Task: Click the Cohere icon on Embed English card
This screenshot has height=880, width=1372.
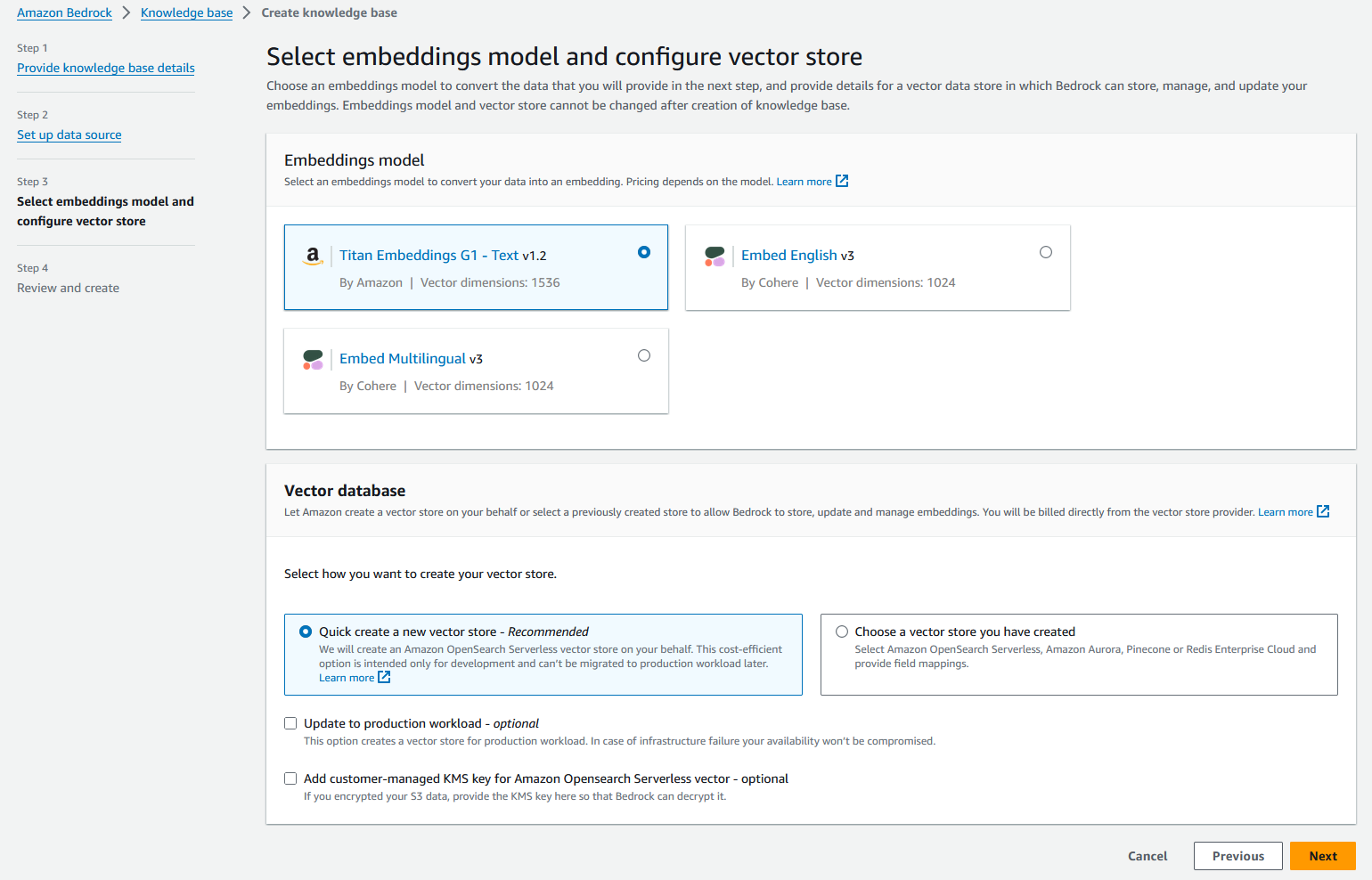Action: pos(715,257)
